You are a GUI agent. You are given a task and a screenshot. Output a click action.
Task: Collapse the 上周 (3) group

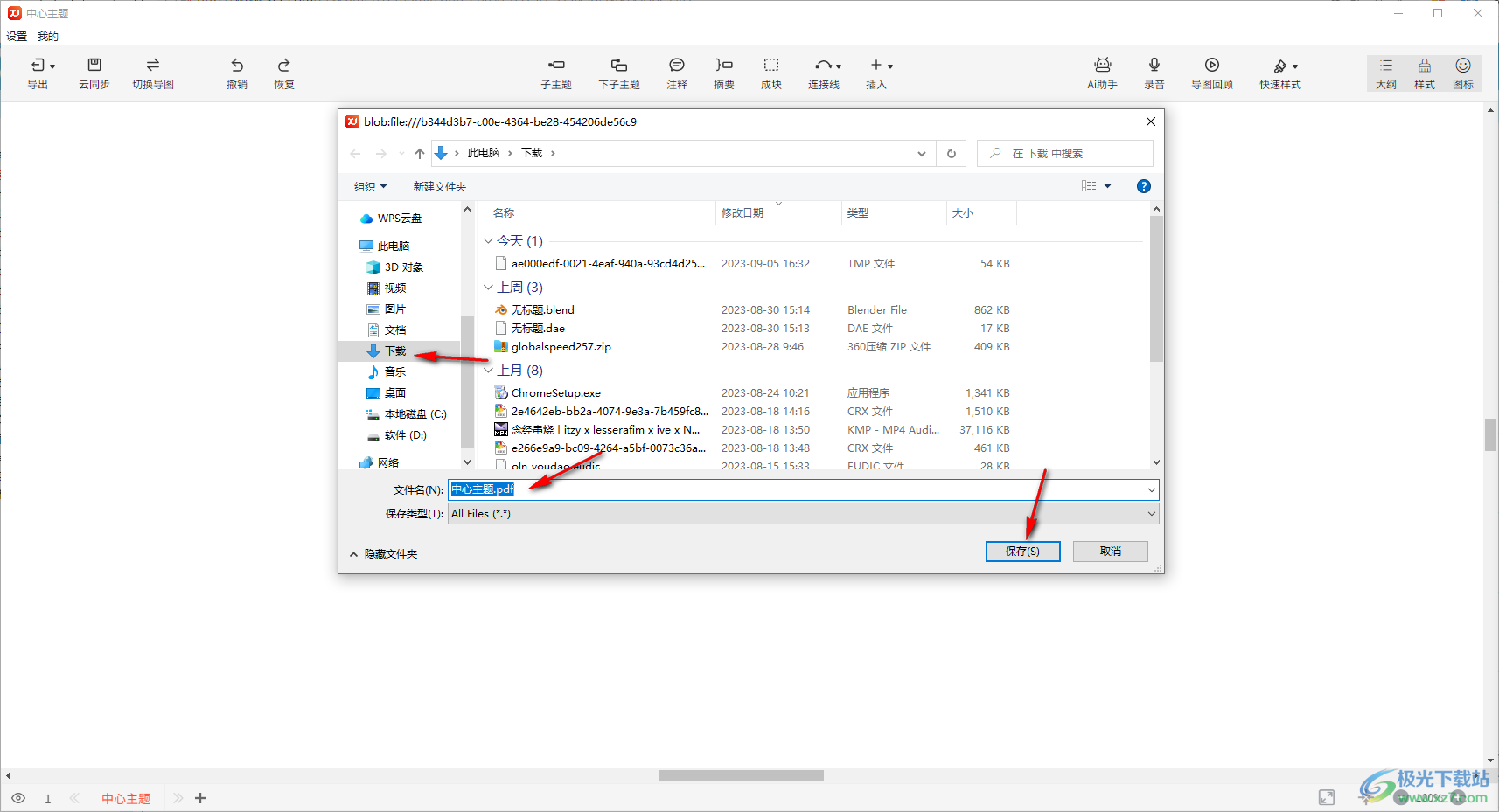488,288
